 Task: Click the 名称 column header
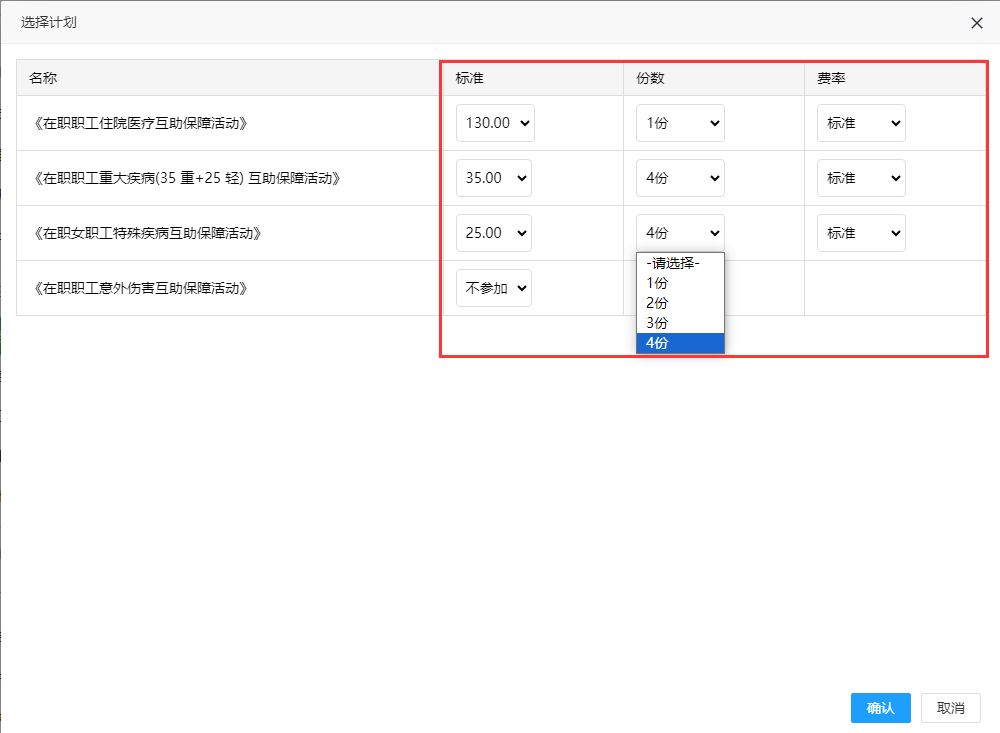point(228,78)
